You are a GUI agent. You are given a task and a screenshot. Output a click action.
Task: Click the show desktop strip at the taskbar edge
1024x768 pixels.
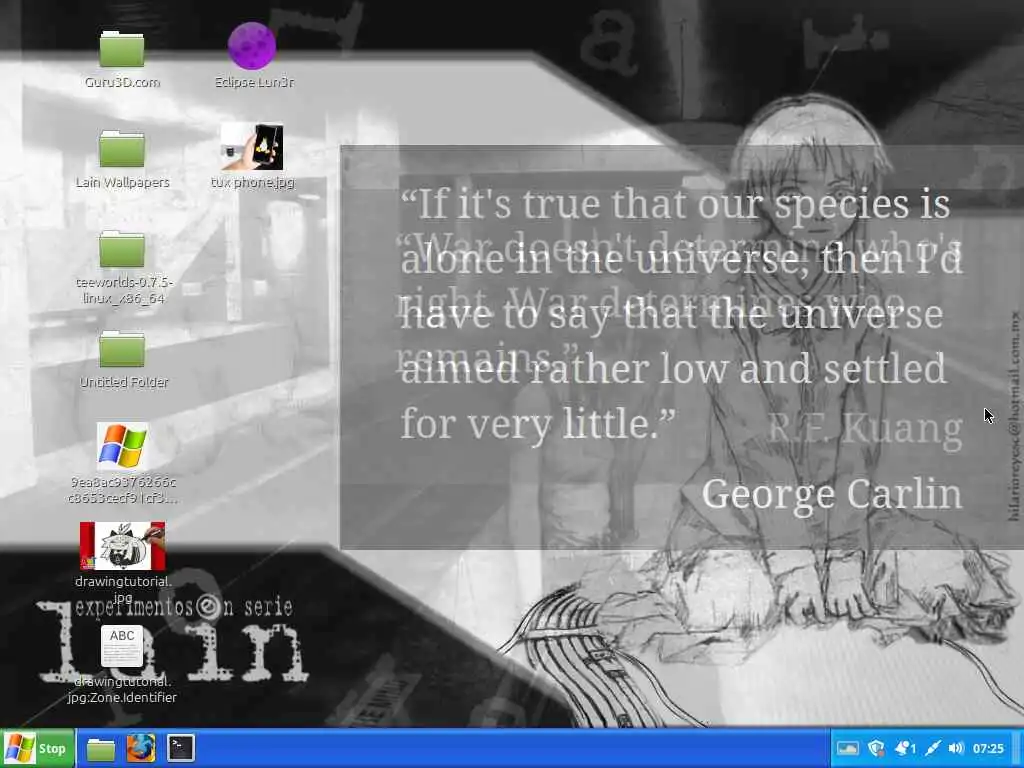click(x=1018, y=748)
